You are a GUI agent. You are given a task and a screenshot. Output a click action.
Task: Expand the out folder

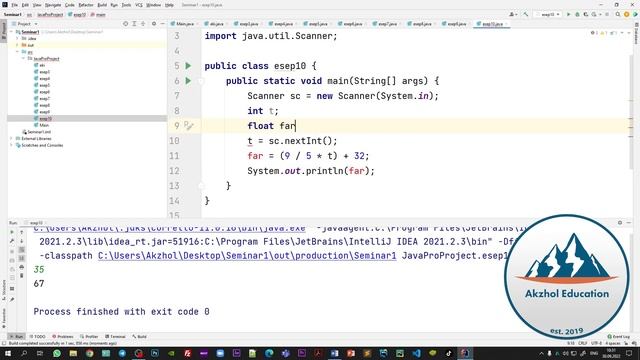[17, 45]
